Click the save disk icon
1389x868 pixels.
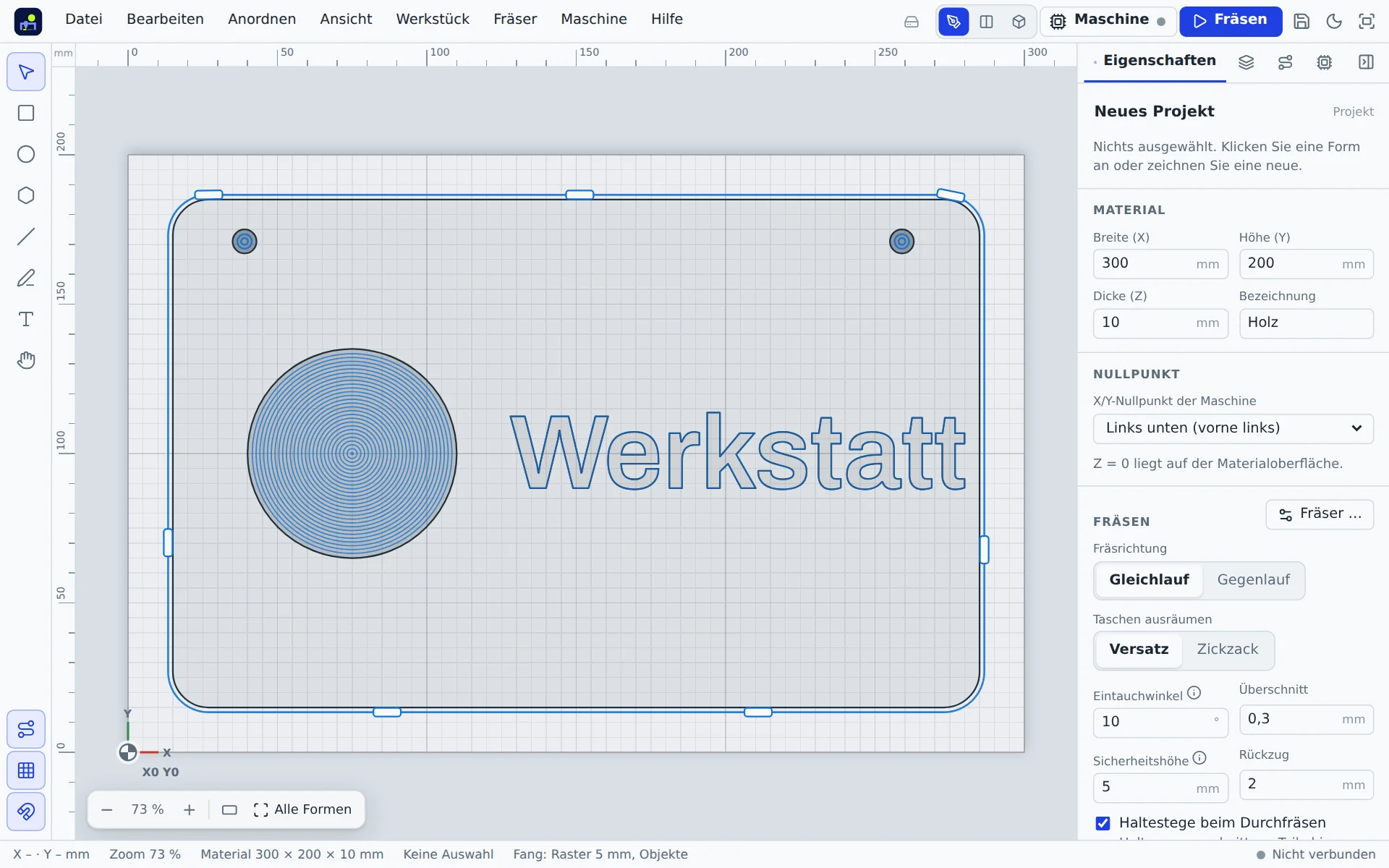click(1301, 21)
